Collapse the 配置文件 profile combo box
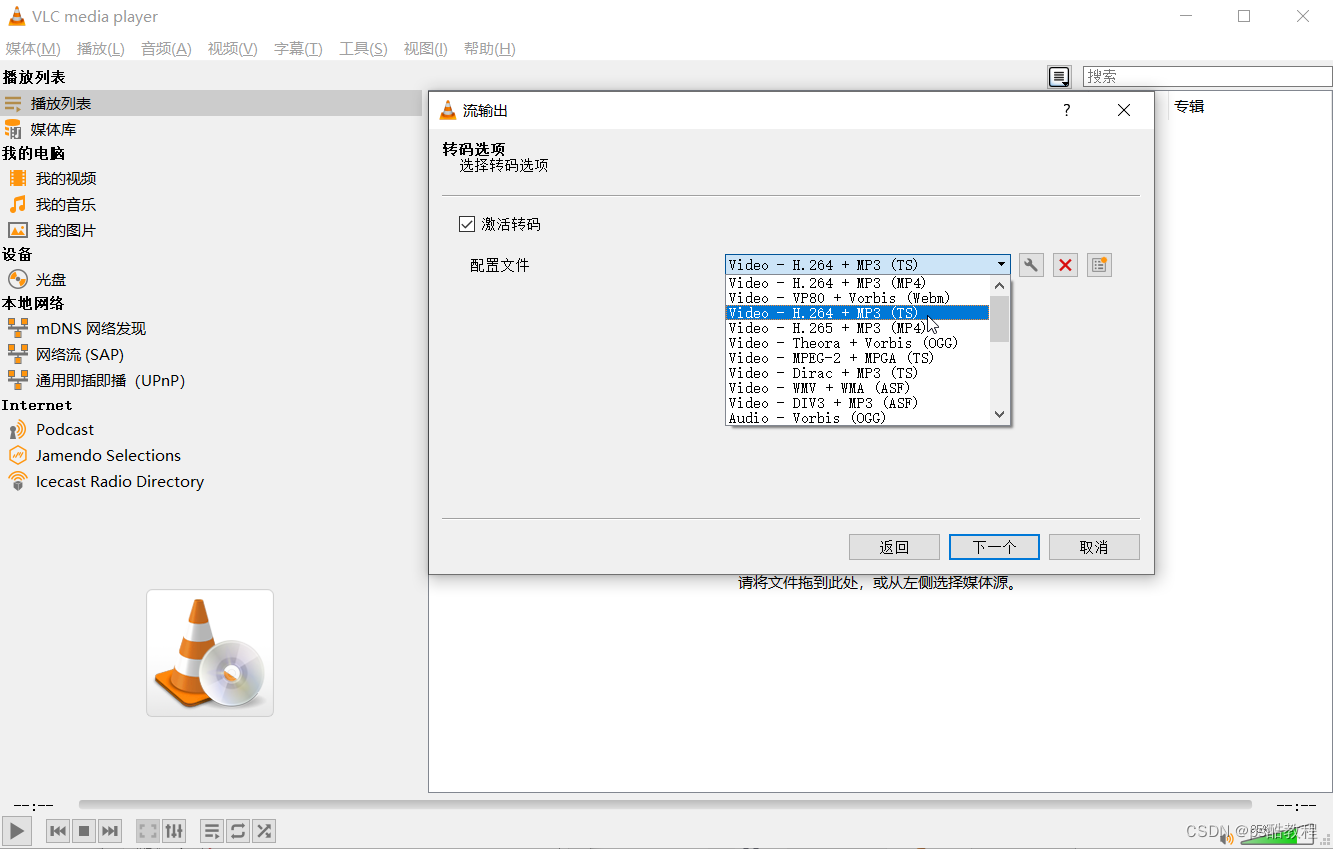This screenshot has width=1333, height=849. point(868,265)
